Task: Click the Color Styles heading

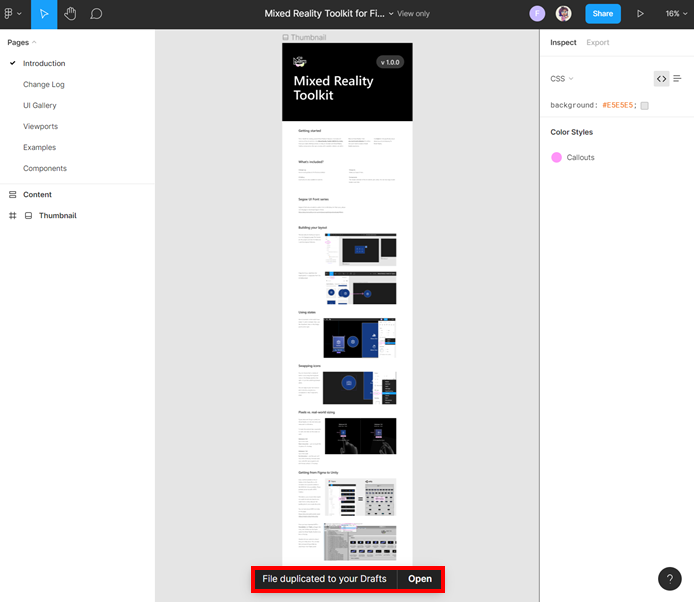Action: click(571, 132)
